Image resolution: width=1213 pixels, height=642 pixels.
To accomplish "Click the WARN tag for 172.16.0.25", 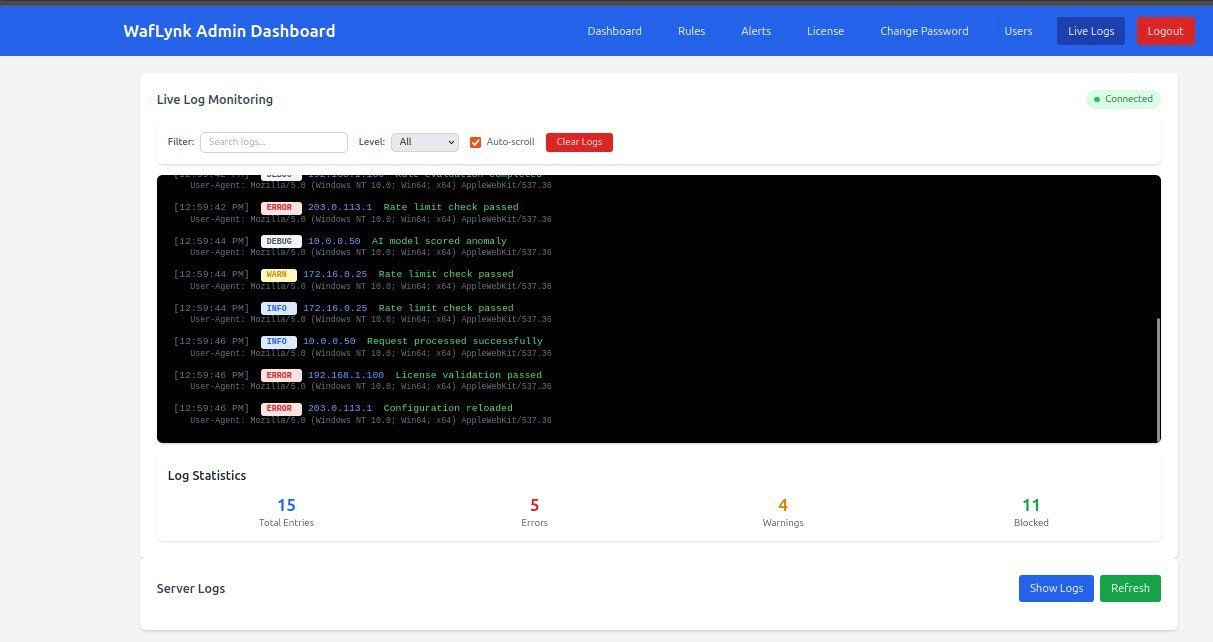I will click(279, 274).
